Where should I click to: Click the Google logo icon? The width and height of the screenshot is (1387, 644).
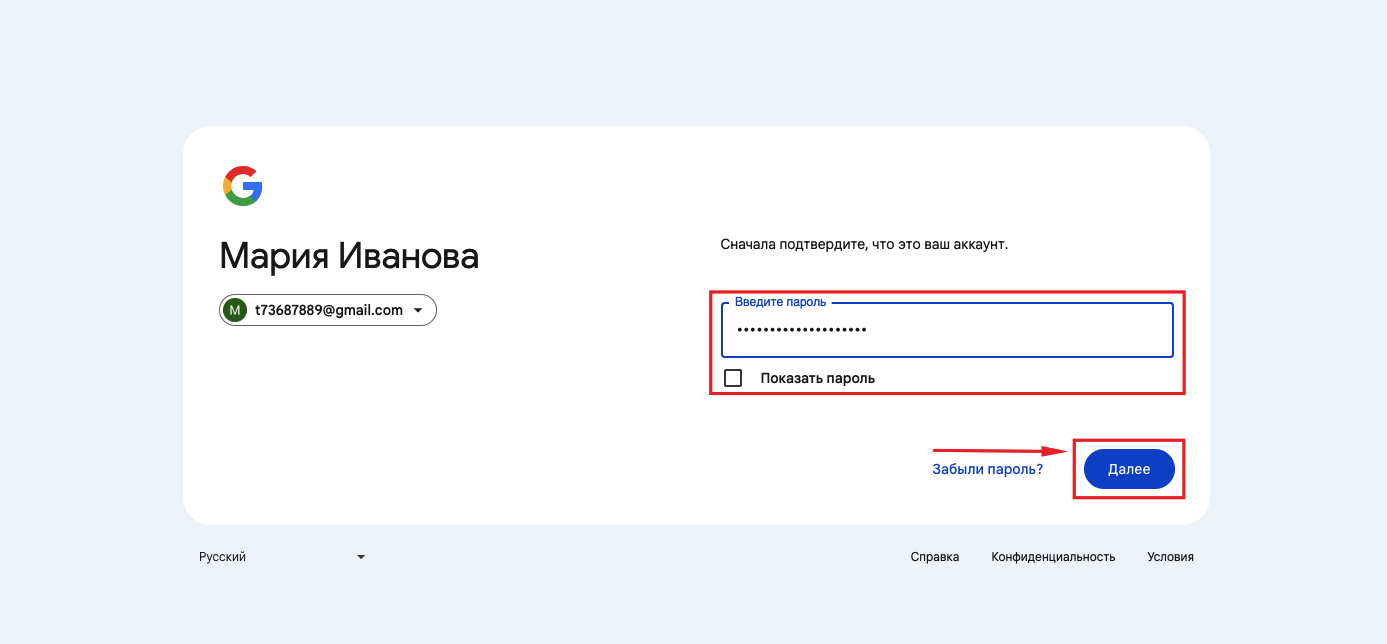tap(242, 187)
